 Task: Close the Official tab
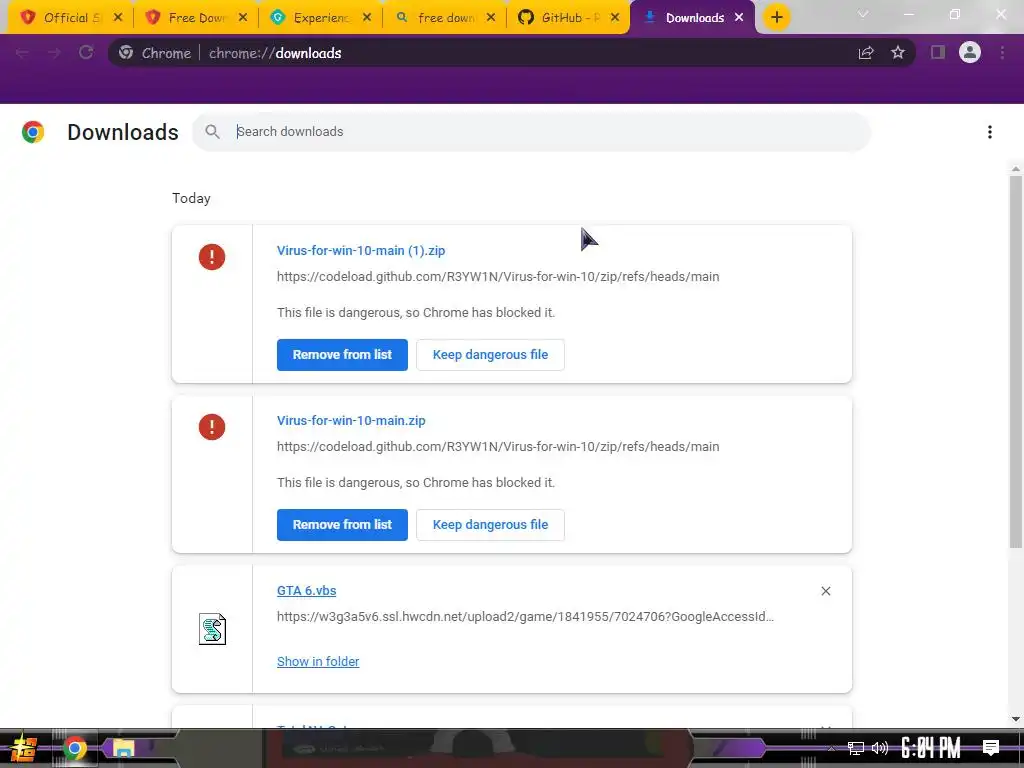(x=118, y=18)
